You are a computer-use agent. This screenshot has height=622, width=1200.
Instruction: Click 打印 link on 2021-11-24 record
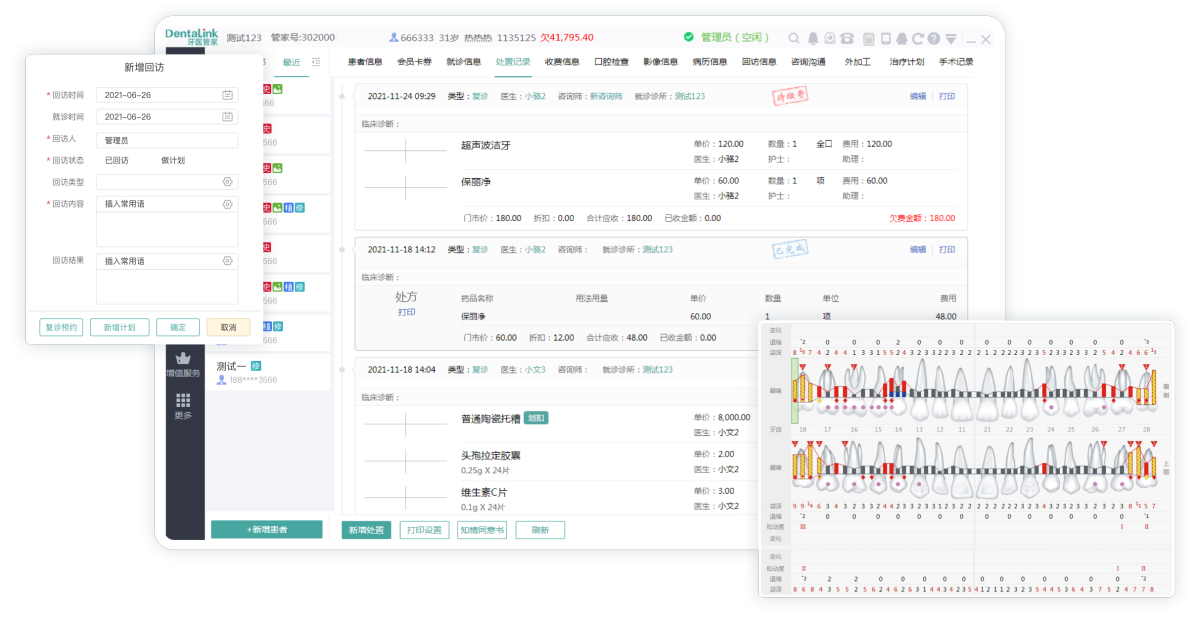point(947,96)
